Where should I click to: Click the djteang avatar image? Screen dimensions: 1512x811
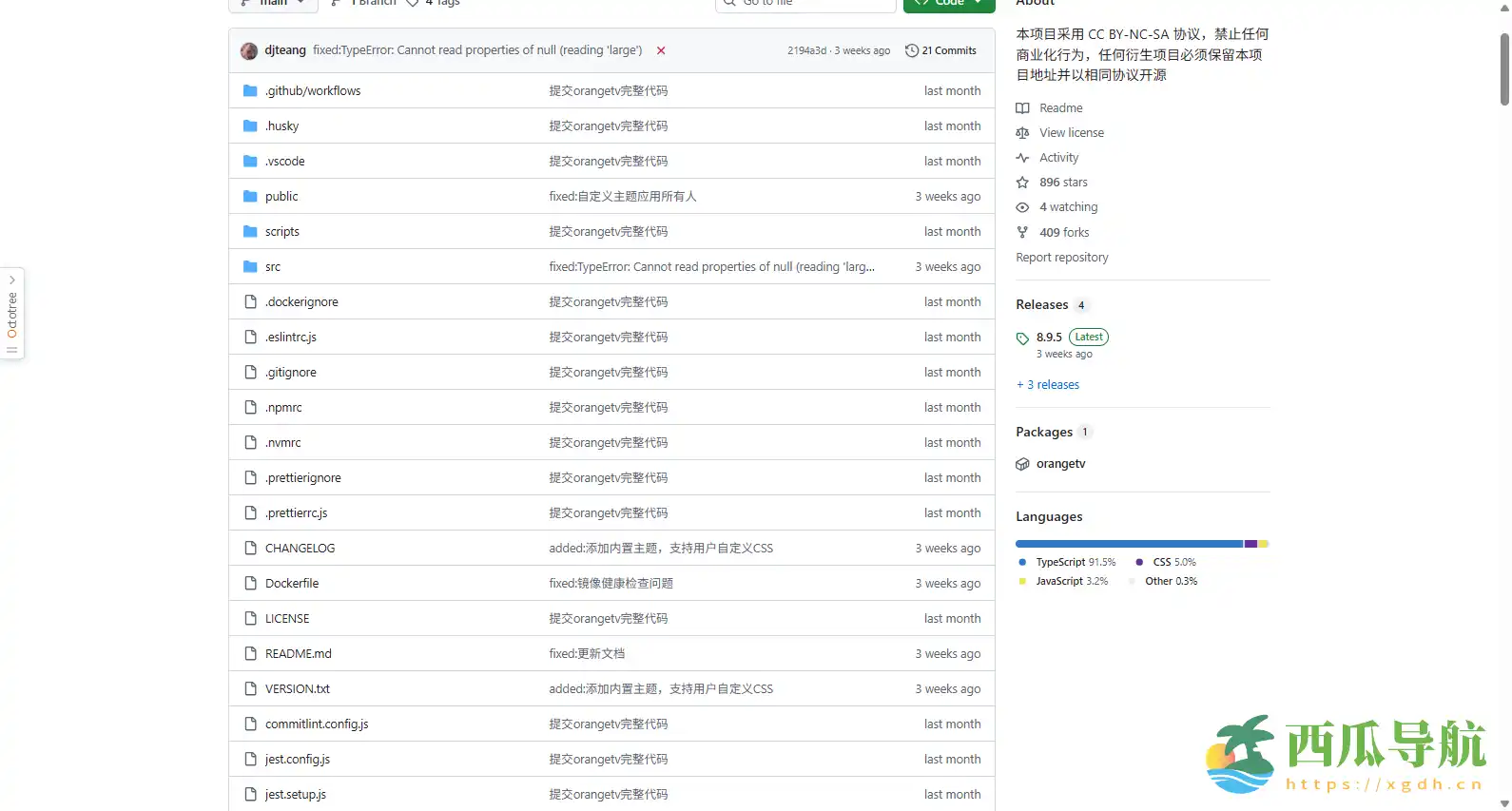(x=249, y=50)
